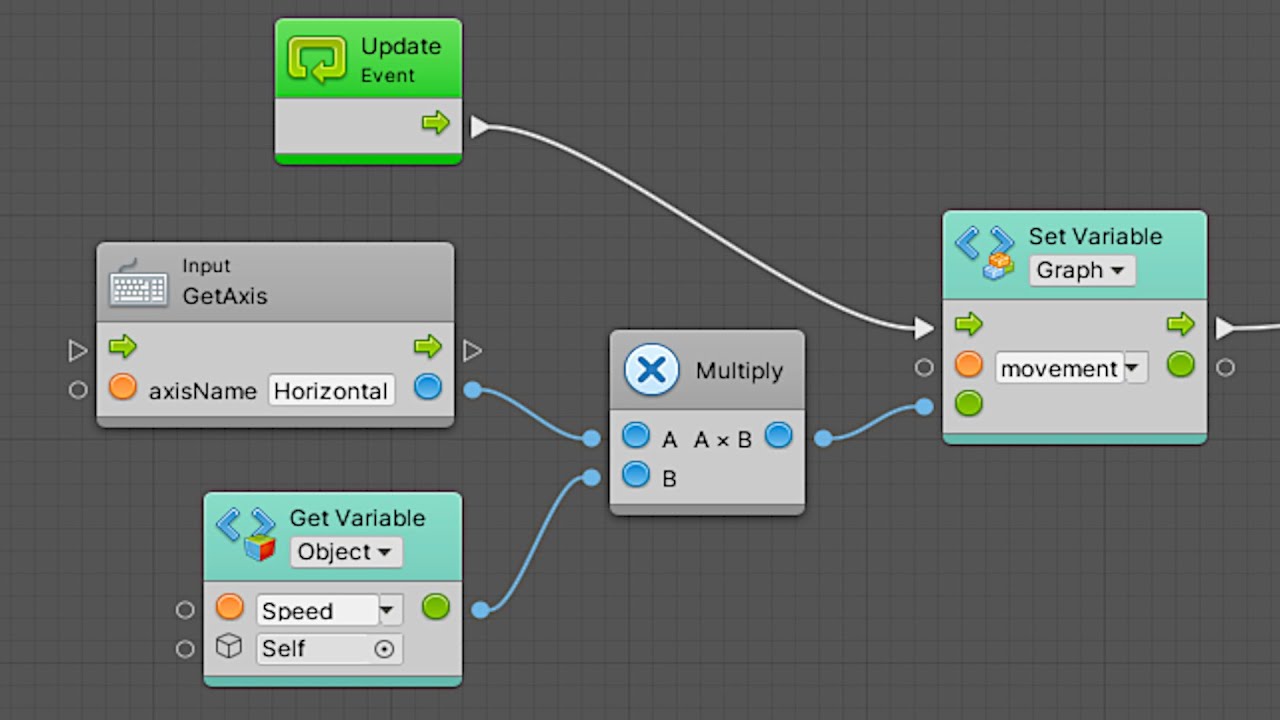Screen dimensions: 1280x720
Task: Click the Get Variable node icon
Action: coord(246,533)
